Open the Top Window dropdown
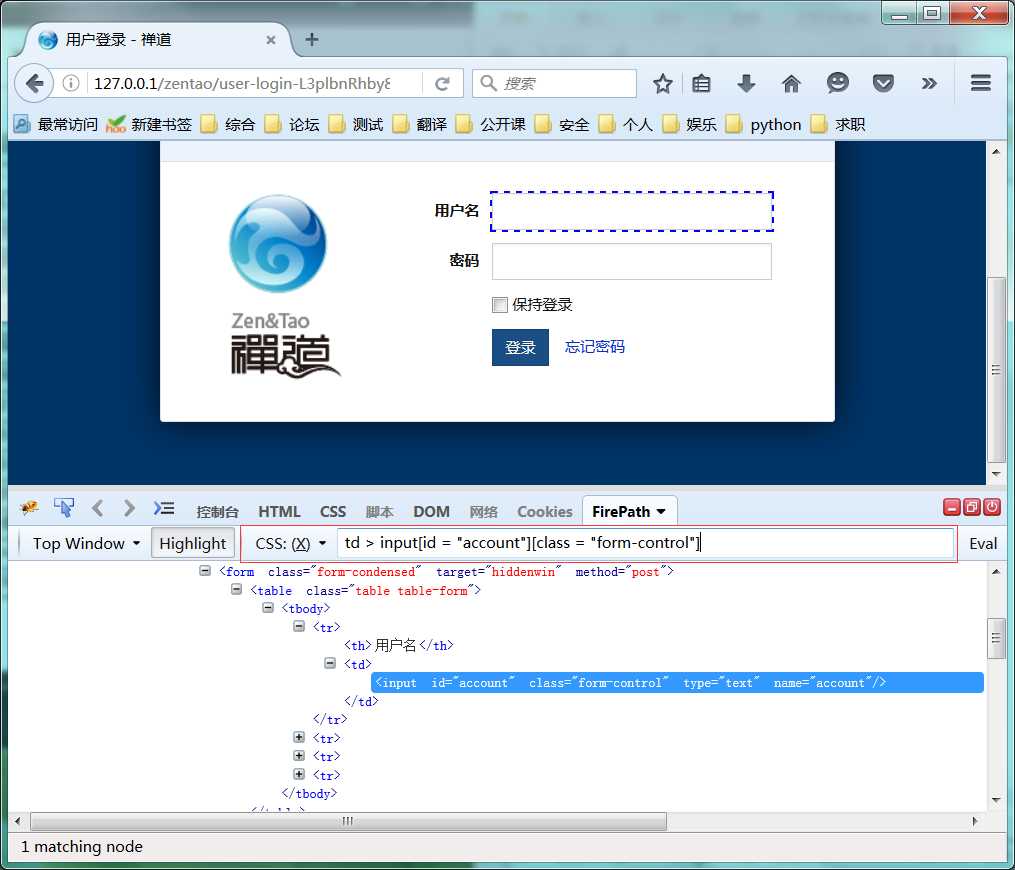 (x=86, y=543)
